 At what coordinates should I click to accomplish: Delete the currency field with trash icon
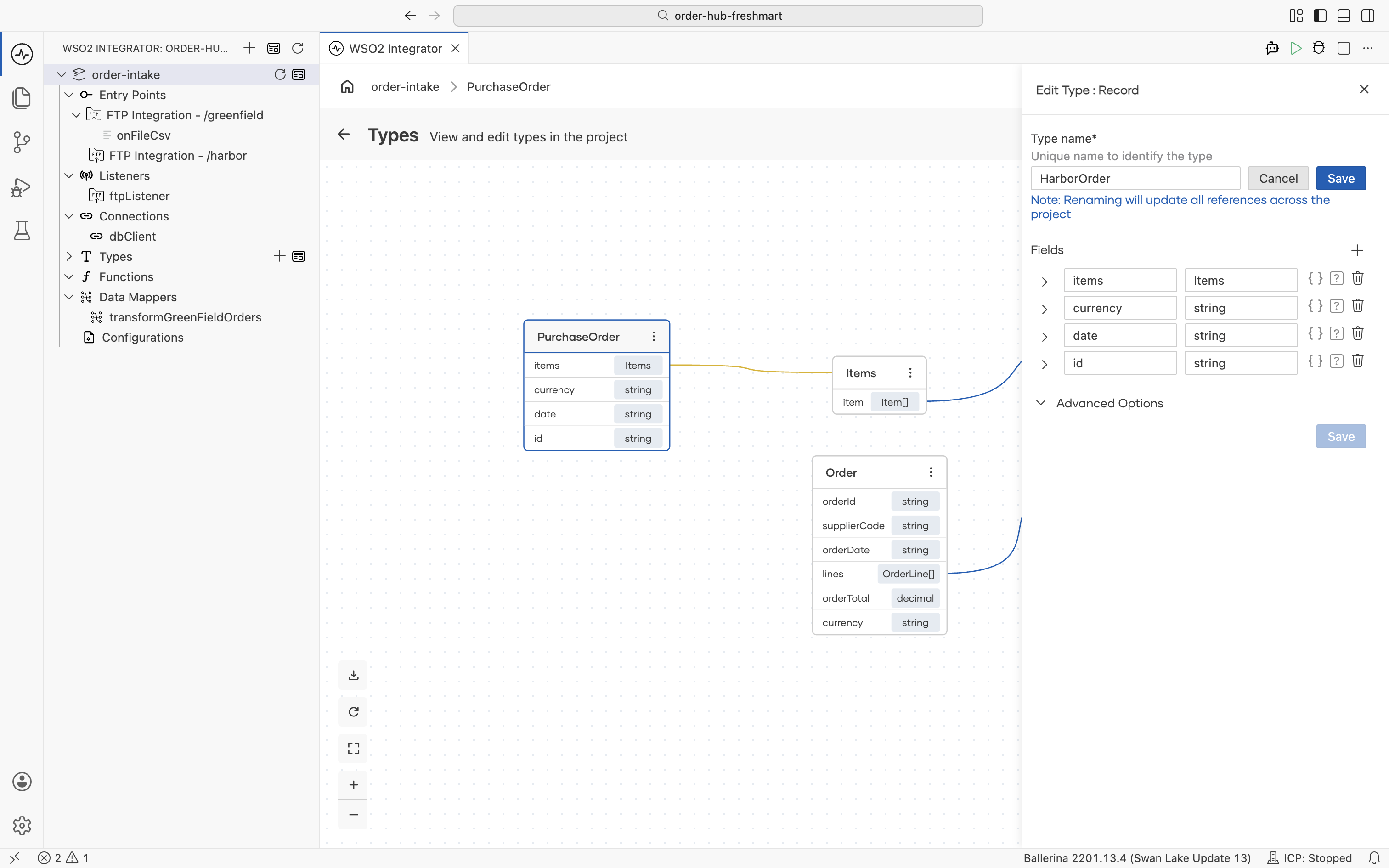tap(1357, 306)
